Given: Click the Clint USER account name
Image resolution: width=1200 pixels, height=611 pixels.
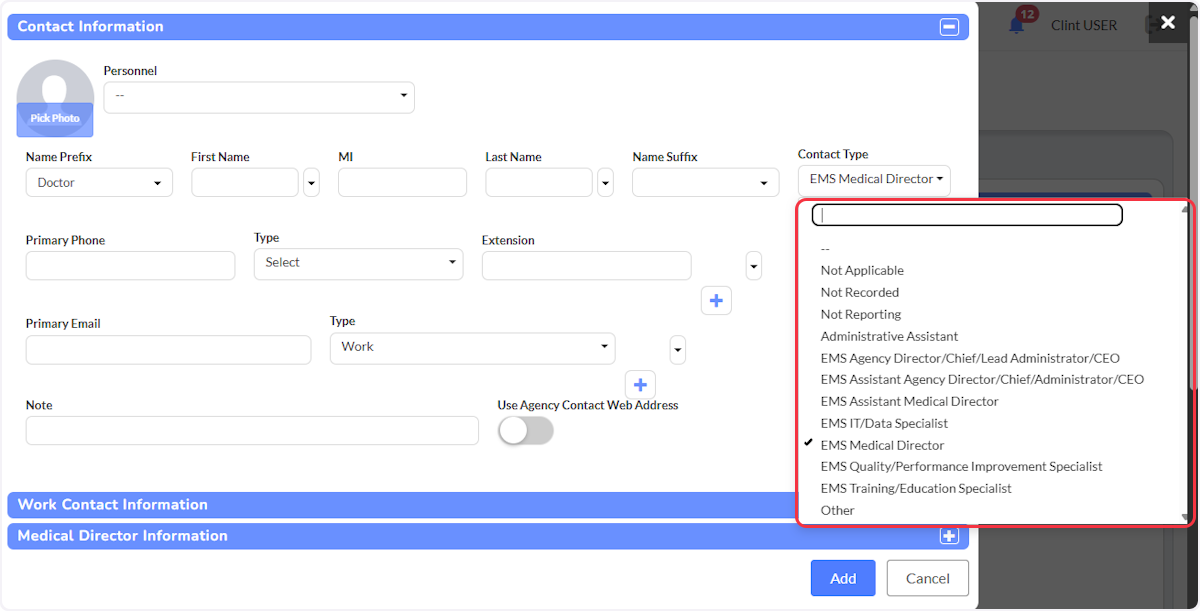Looking at the screenshot, I should 1084,25.
